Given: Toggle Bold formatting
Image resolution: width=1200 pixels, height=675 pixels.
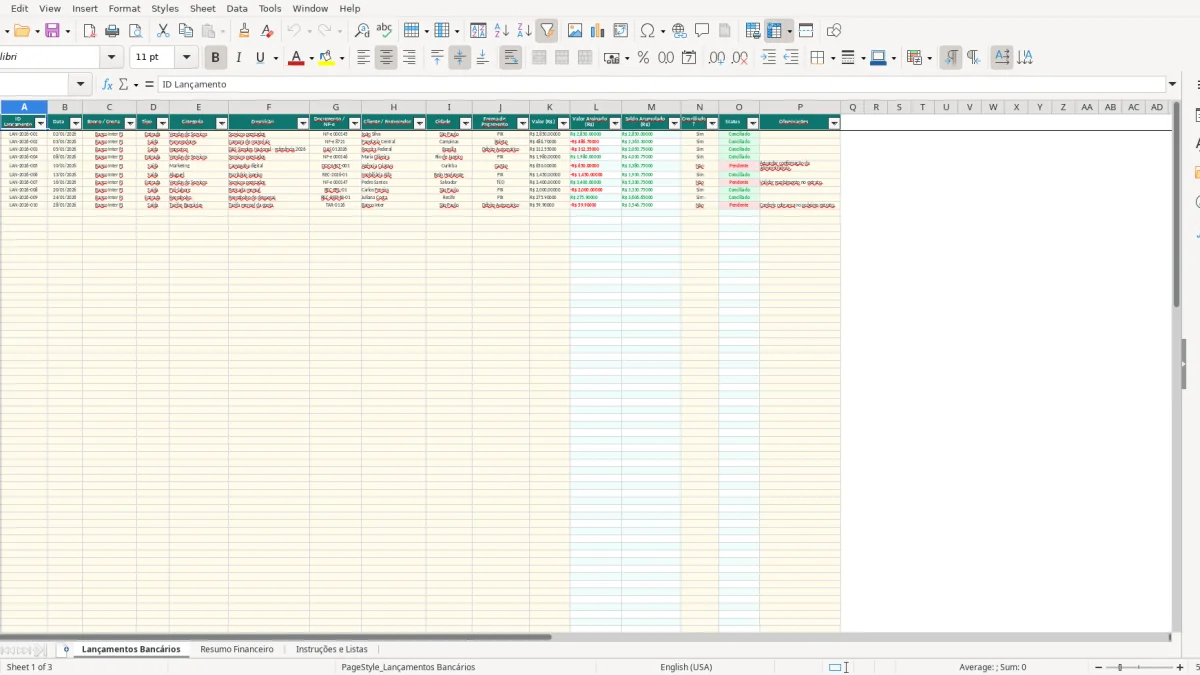Looking at the screenshot, I should pos(215,58).
